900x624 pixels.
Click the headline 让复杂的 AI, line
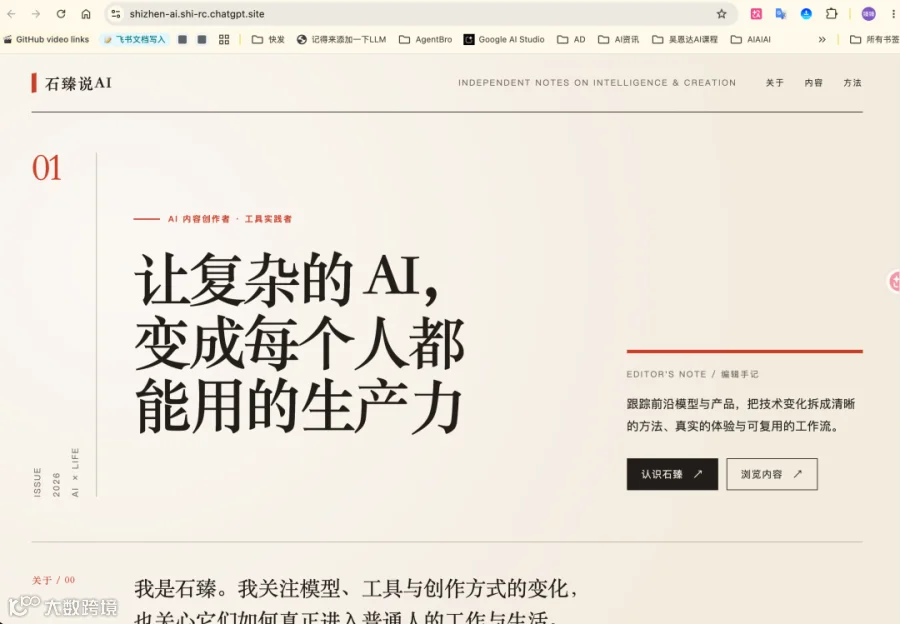(286, 280)
